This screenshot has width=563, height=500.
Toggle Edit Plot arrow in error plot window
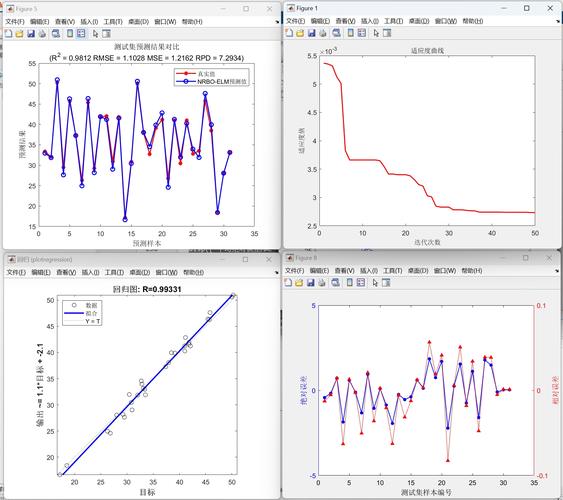(x=375, y=282)
